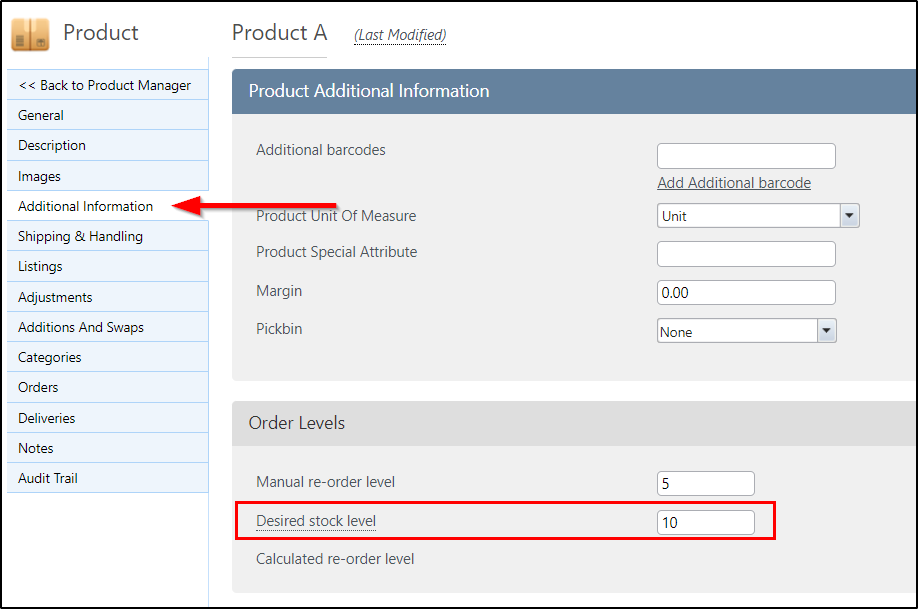The image size is (918, 609).
Task: Open the Description section
Action: [x=108, y=145]
